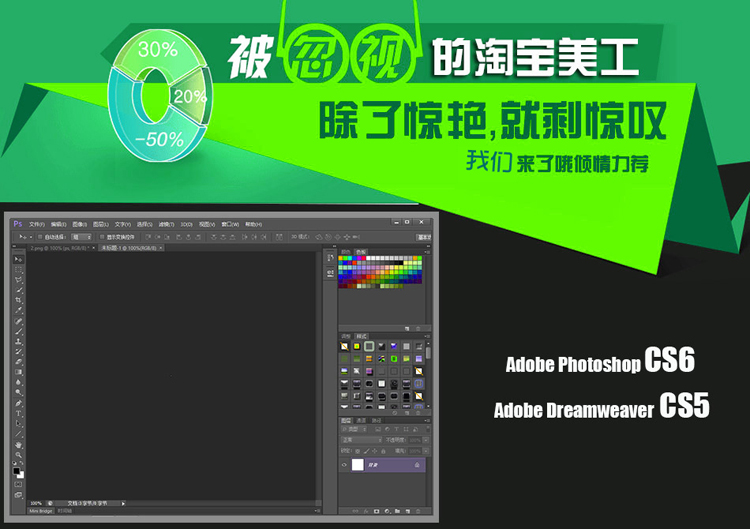Open the Move tool preset picker arrow
Image resolution: width=750 pixels, height=529 pixels.
click(31, 237)
